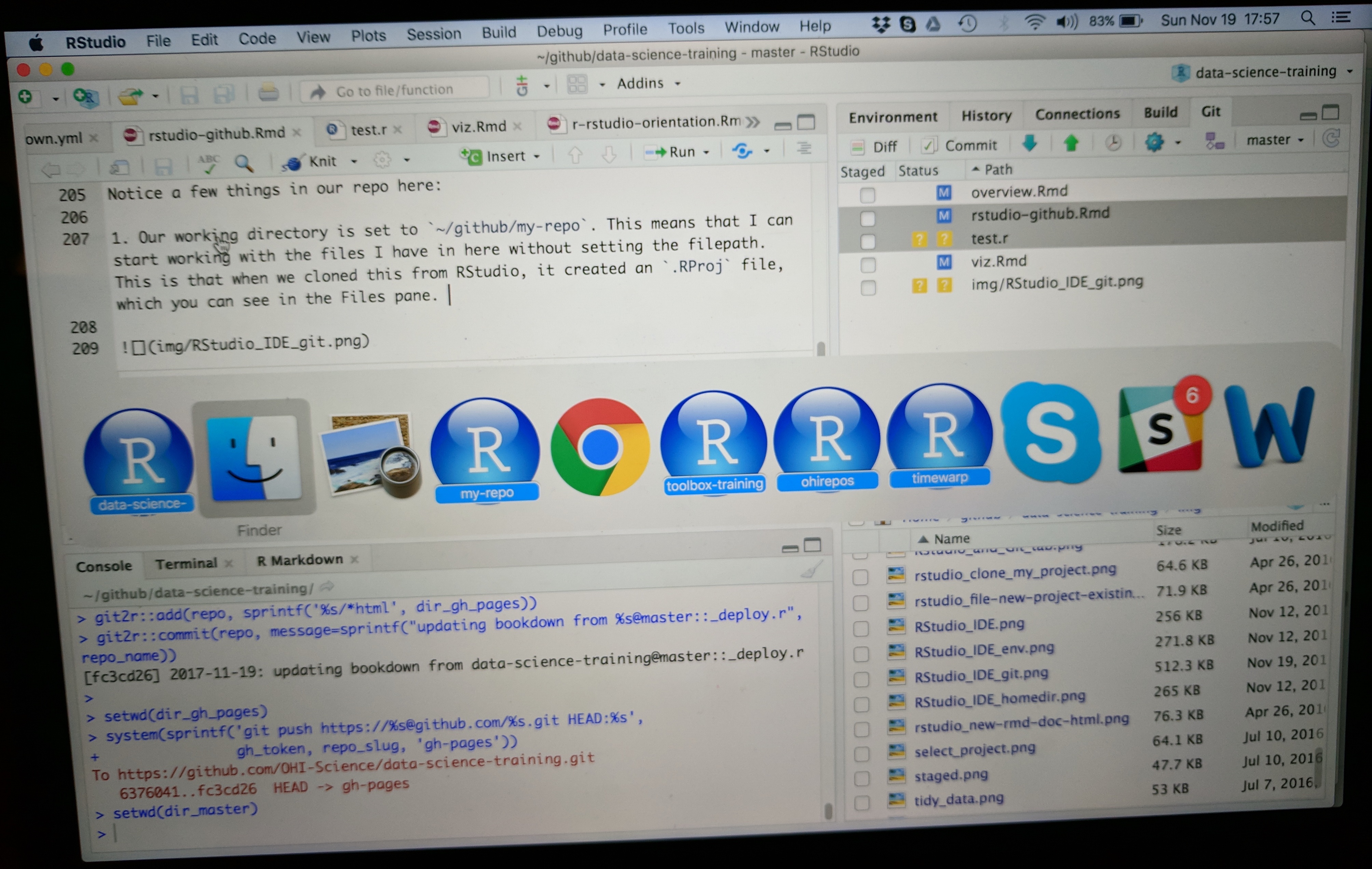
Task: Select my-repo RStudio in app switcher
Action: pyautogui.click(x=486, y=450)
